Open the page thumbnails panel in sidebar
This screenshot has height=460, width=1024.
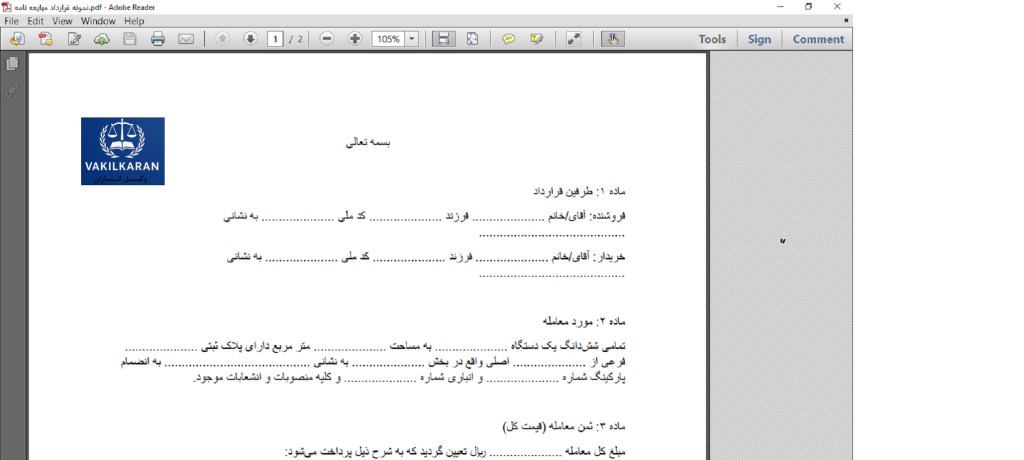(12, 64)
